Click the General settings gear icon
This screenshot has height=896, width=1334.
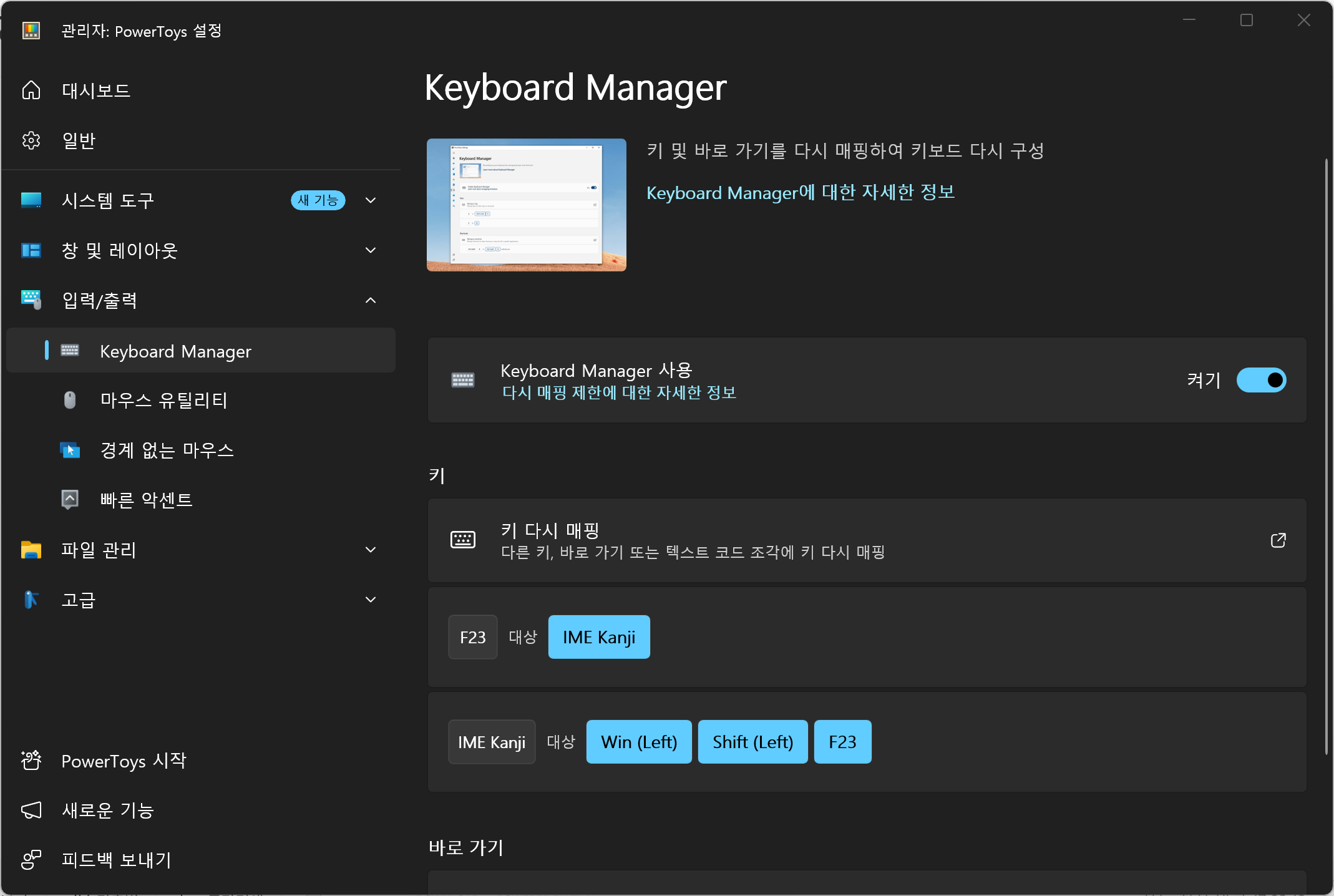click(x=31, y=140)
